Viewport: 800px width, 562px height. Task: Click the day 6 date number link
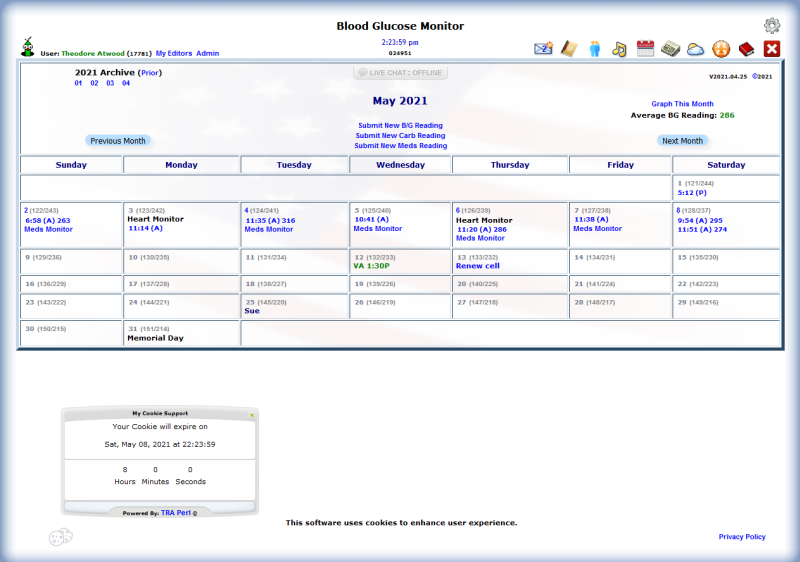[x=458, y=210]
